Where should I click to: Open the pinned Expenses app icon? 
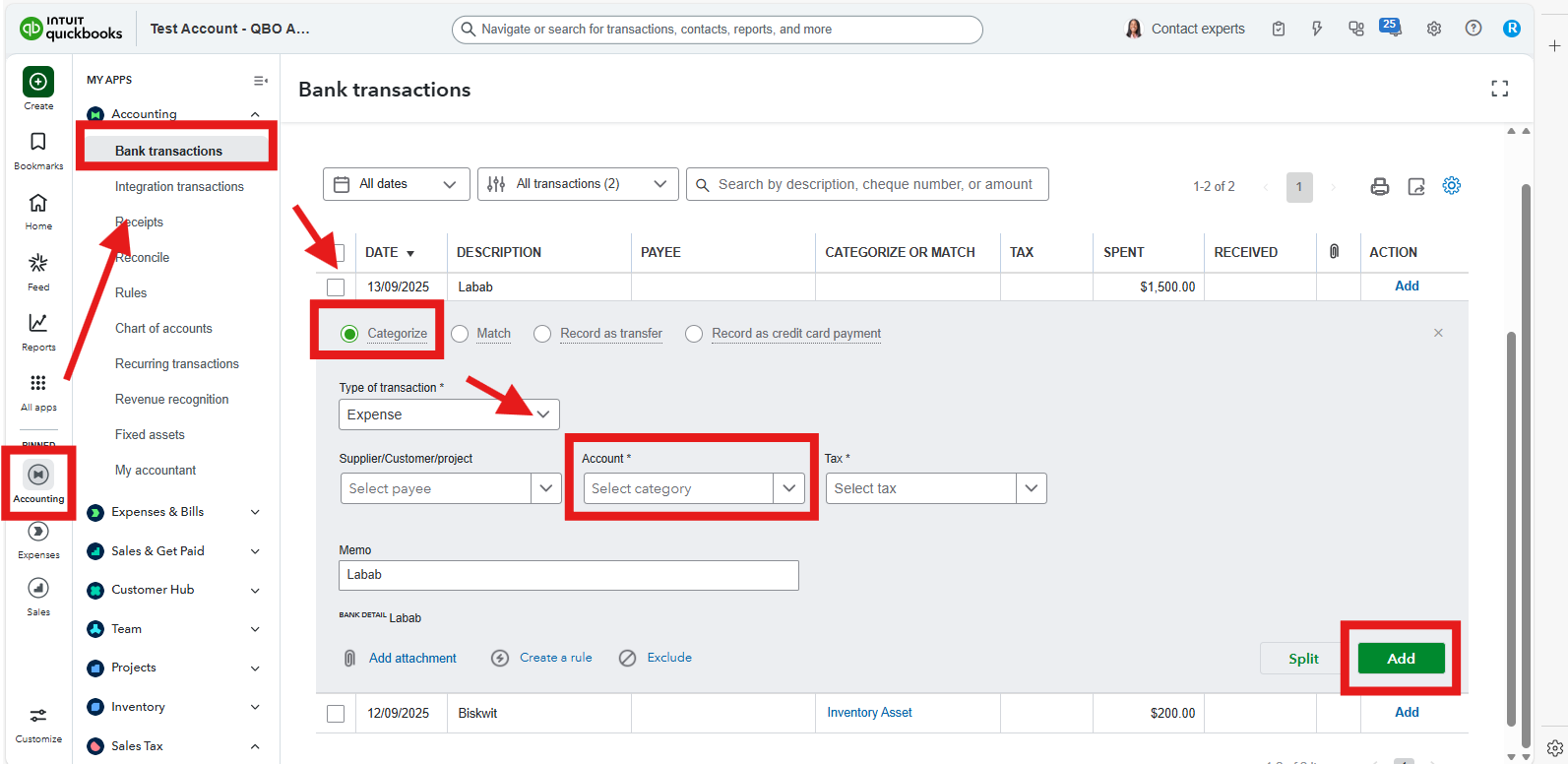pyautogui.click(x=38, y=532)
